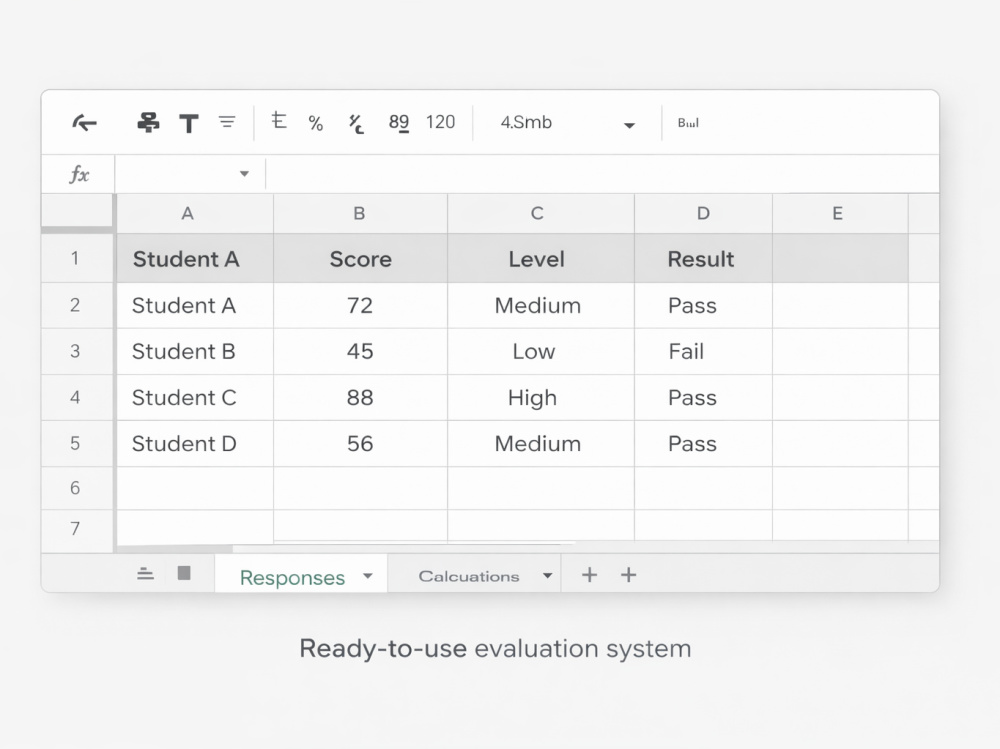The image size is (1000, 749).
Task: Select column A header
Action: click(195, 214)
